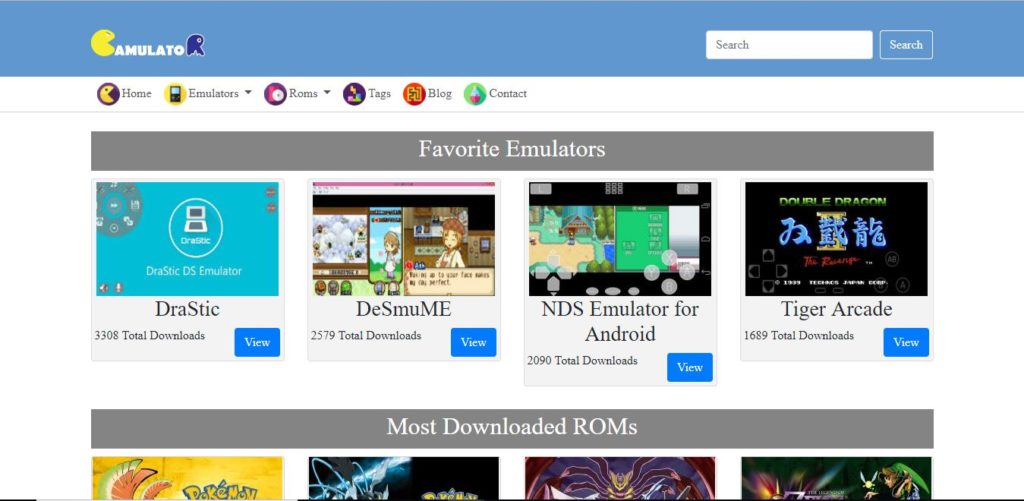Click the Search button in header
The width and height of the screenshot is (1024, 501).
click(906, 44)
